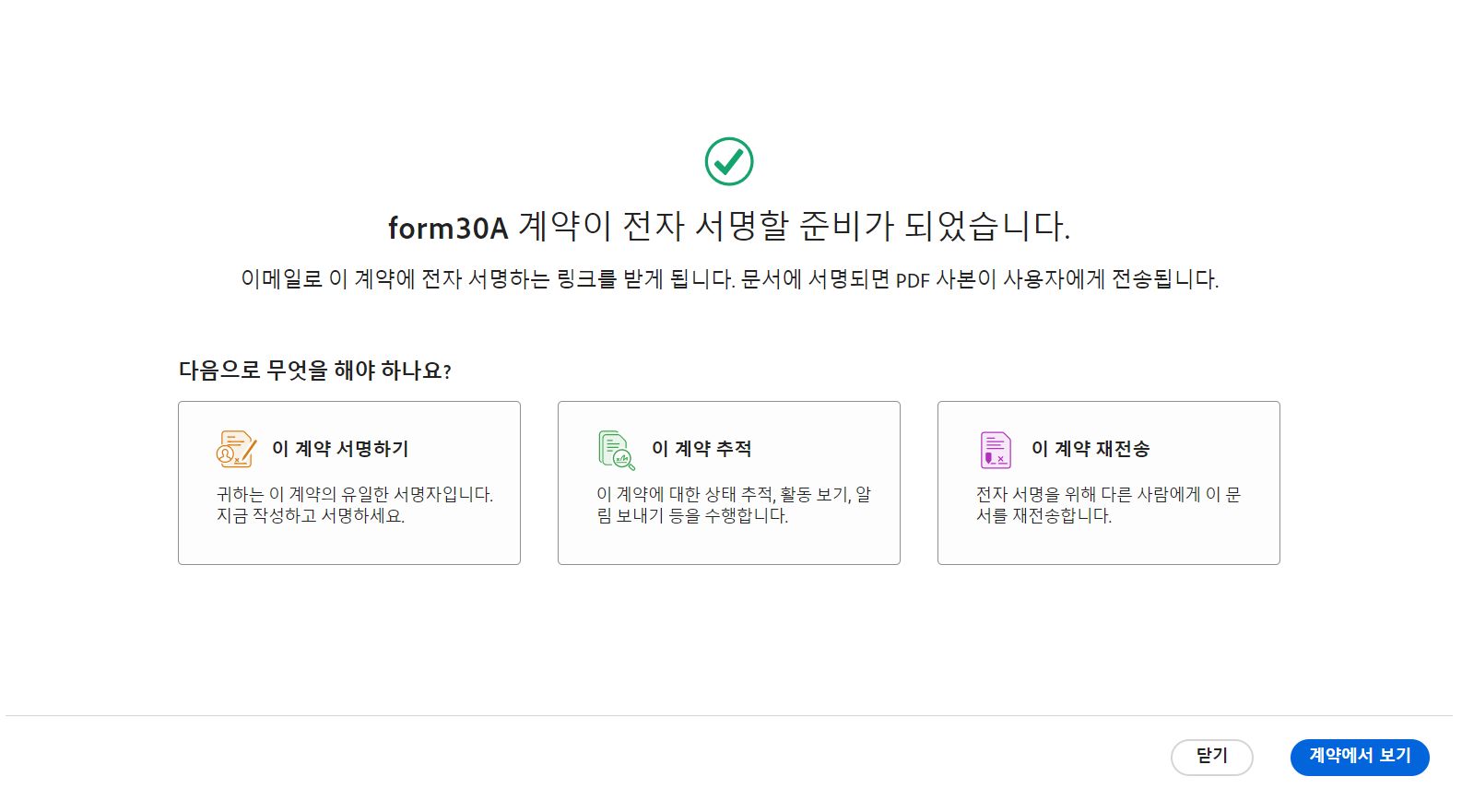Click the '이 계약 추적' heading text
Viewport: 1462px width, 812px height.
[702, 449]
